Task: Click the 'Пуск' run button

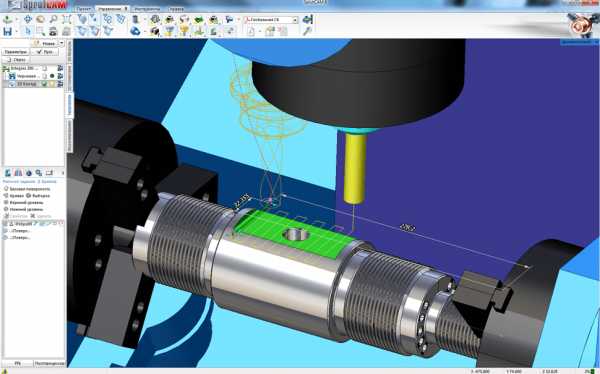Action: (45, 52)
